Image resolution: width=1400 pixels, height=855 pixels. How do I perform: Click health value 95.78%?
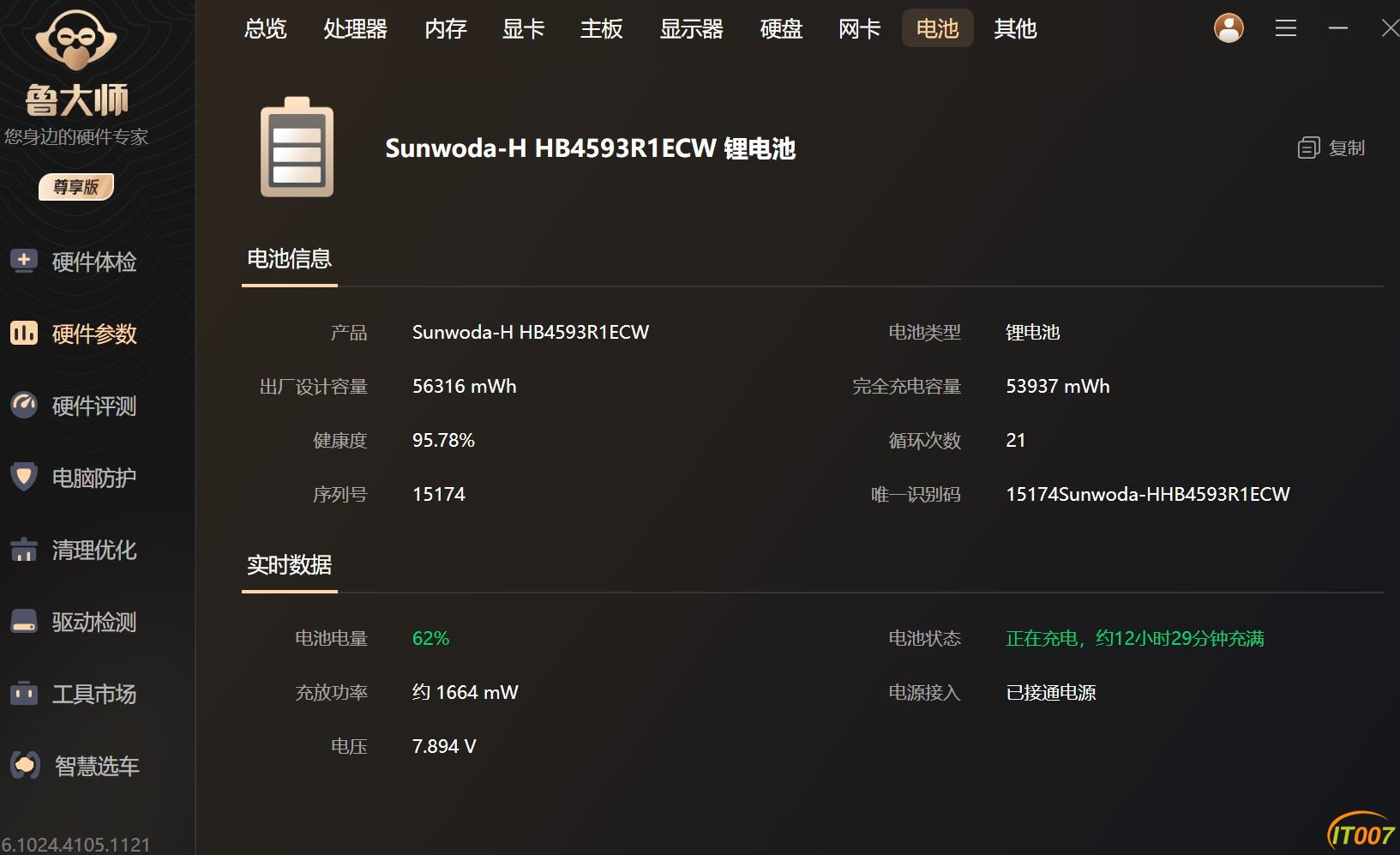[443, 441]
